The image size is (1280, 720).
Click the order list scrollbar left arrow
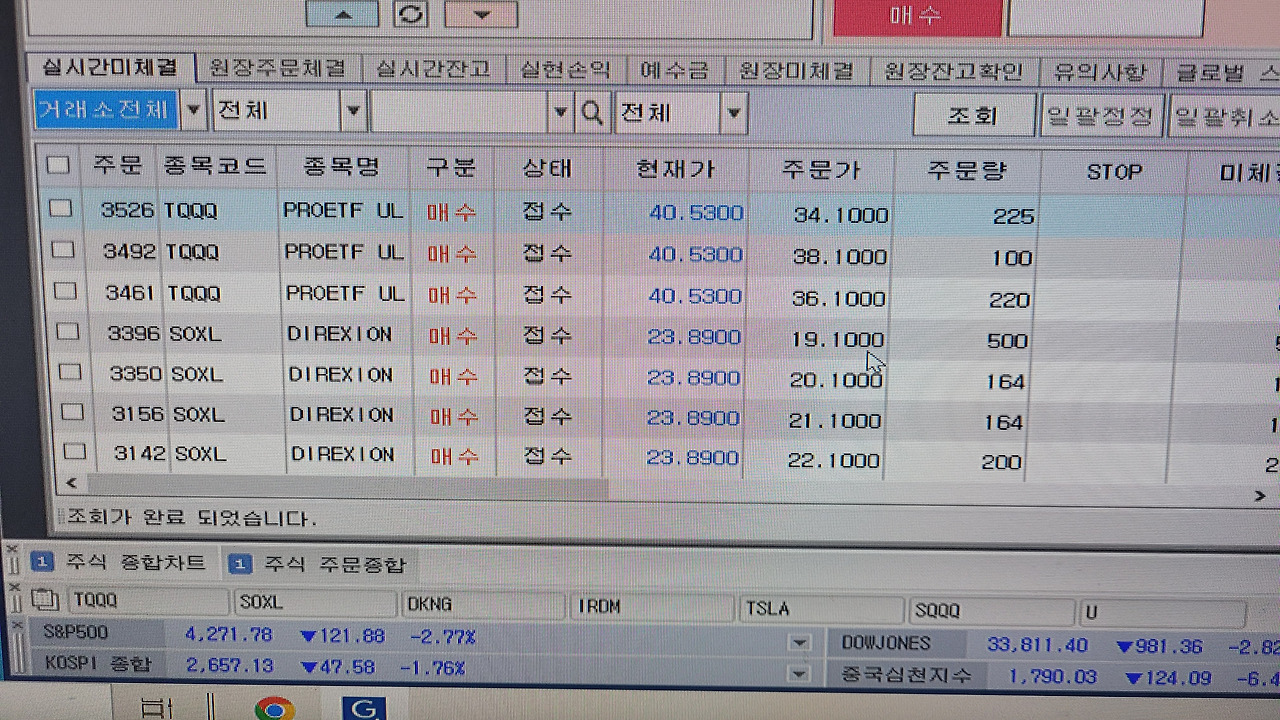click(x=70, y=484)
